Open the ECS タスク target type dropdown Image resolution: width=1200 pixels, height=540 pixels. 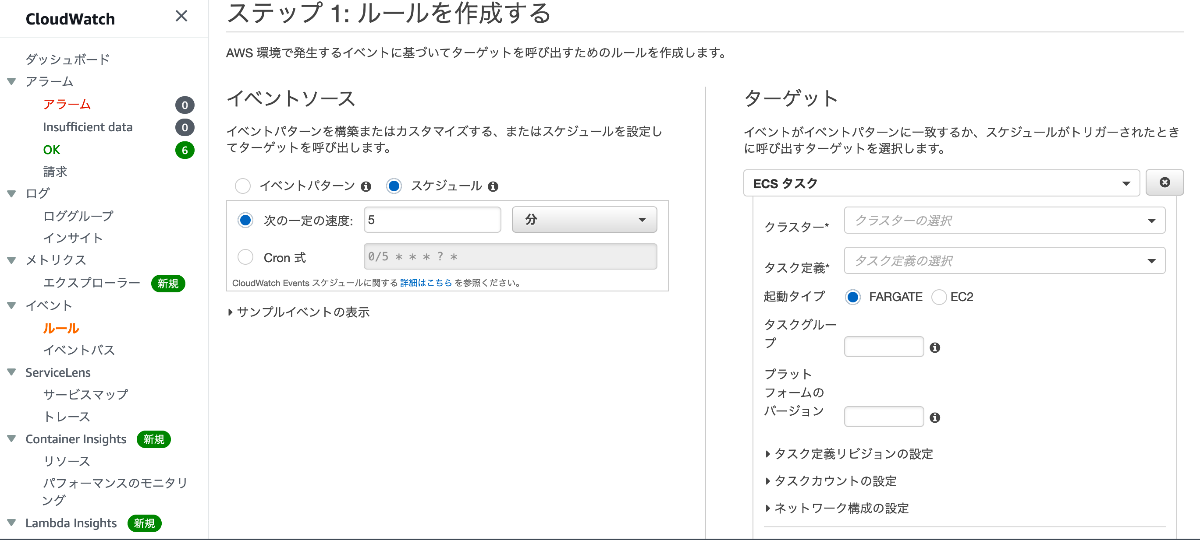942,183
